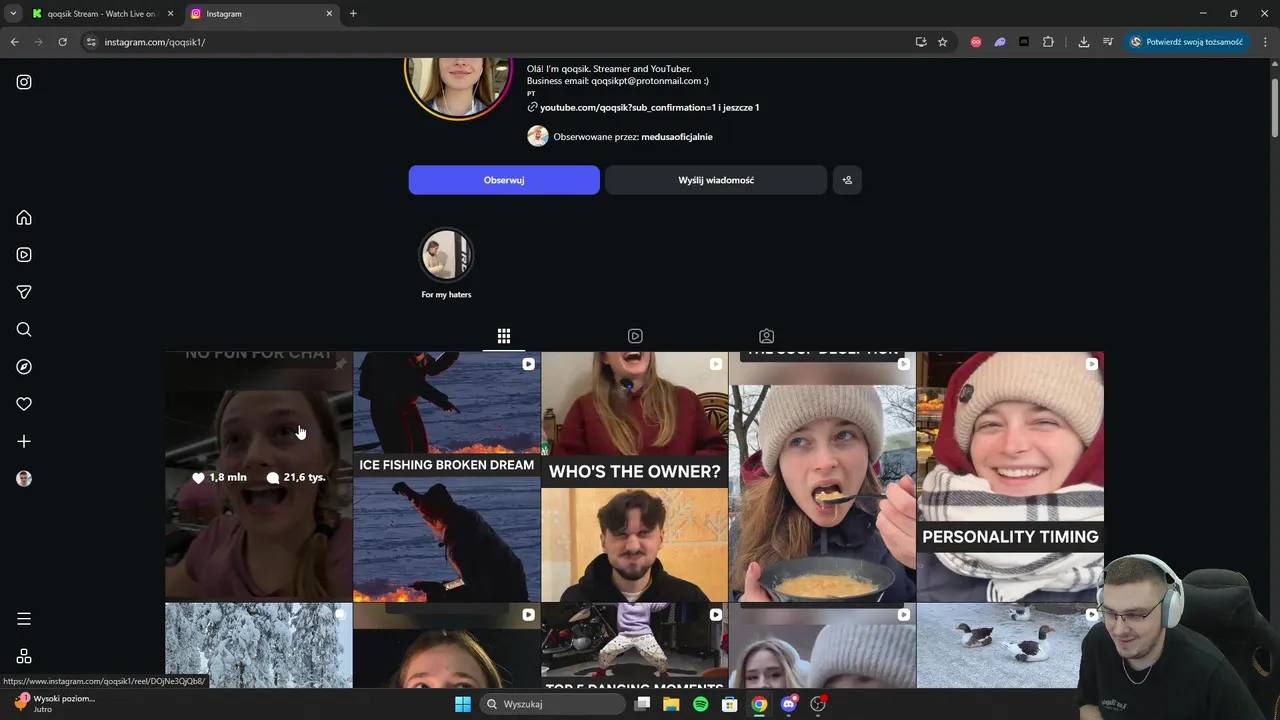Open the Windows Start menu
This screenshot has height=720, width=1280.
point(463,704)
